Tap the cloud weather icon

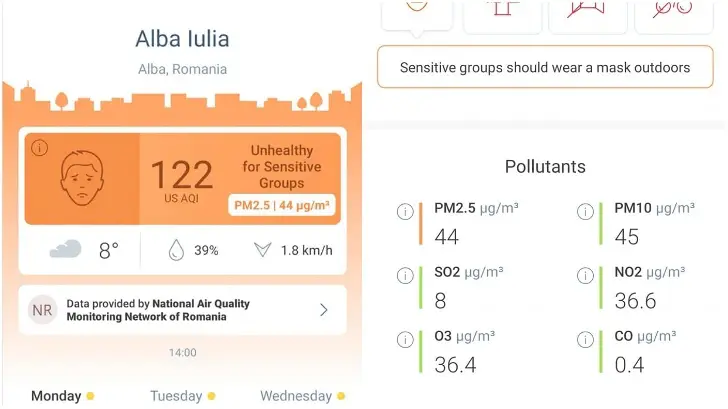[65, 249]
